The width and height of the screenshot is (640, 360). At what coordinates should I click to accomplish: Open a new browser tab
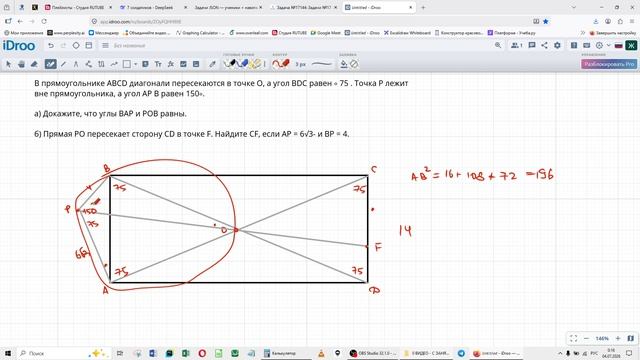point(423,7)
